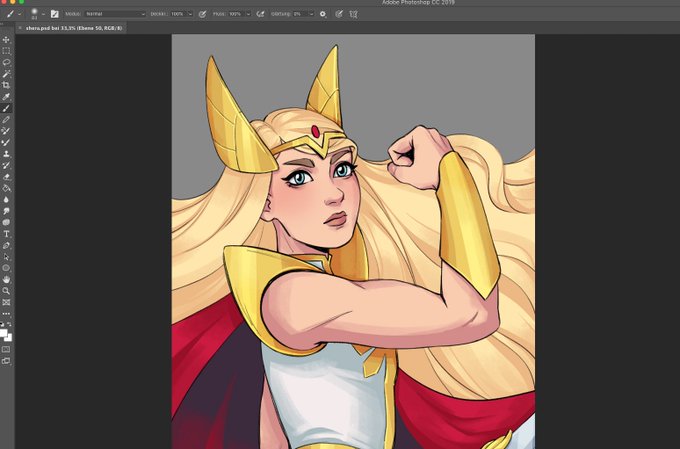The width and height of the screenshot is (680, 449).
Task: Open smoothing options gear
Action: [323, 14]
